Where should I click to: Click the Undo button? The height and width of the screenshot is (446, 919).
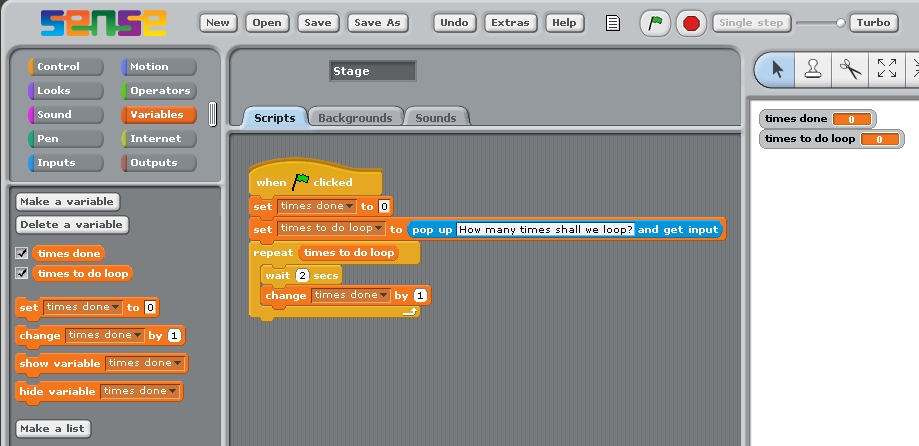(454, 23)
